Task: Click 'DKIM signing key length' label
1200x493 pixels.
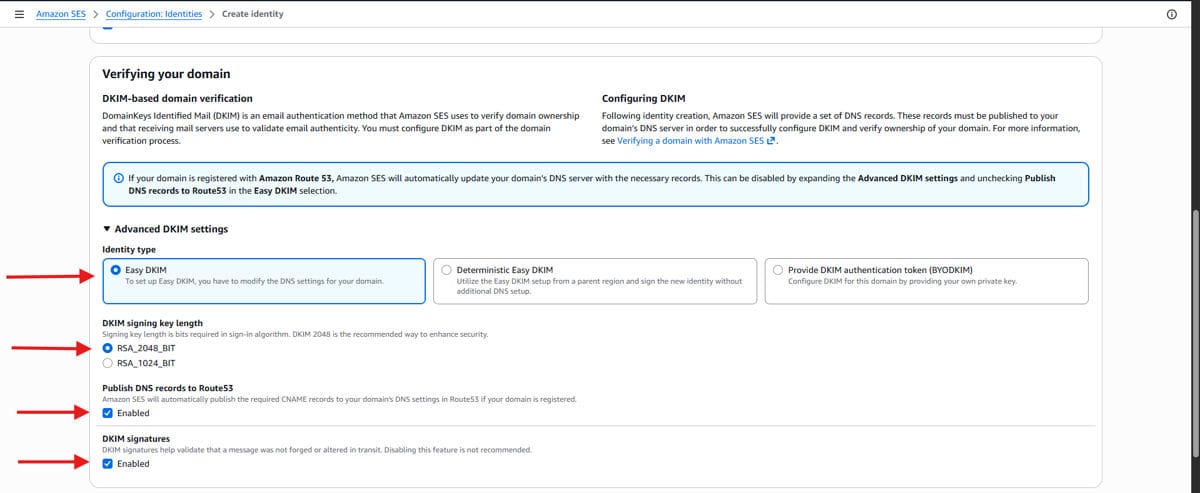Action: [153, 323]
